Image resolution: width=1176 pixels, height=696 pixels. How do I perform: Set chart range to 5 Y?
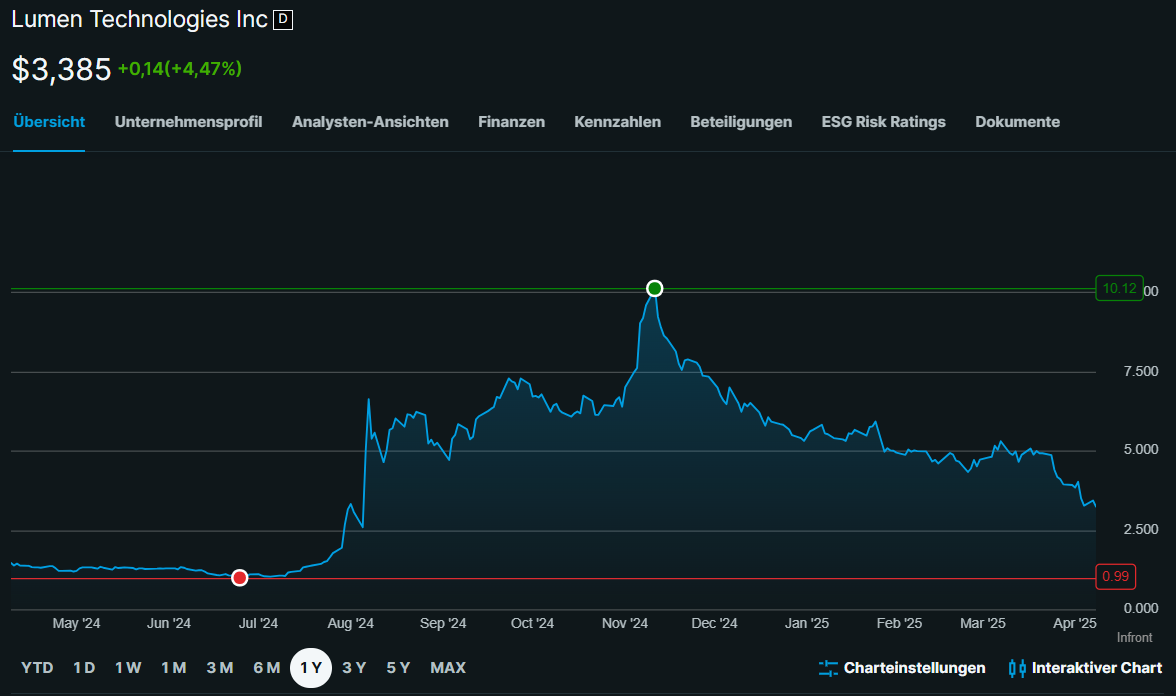coord(398,668)
